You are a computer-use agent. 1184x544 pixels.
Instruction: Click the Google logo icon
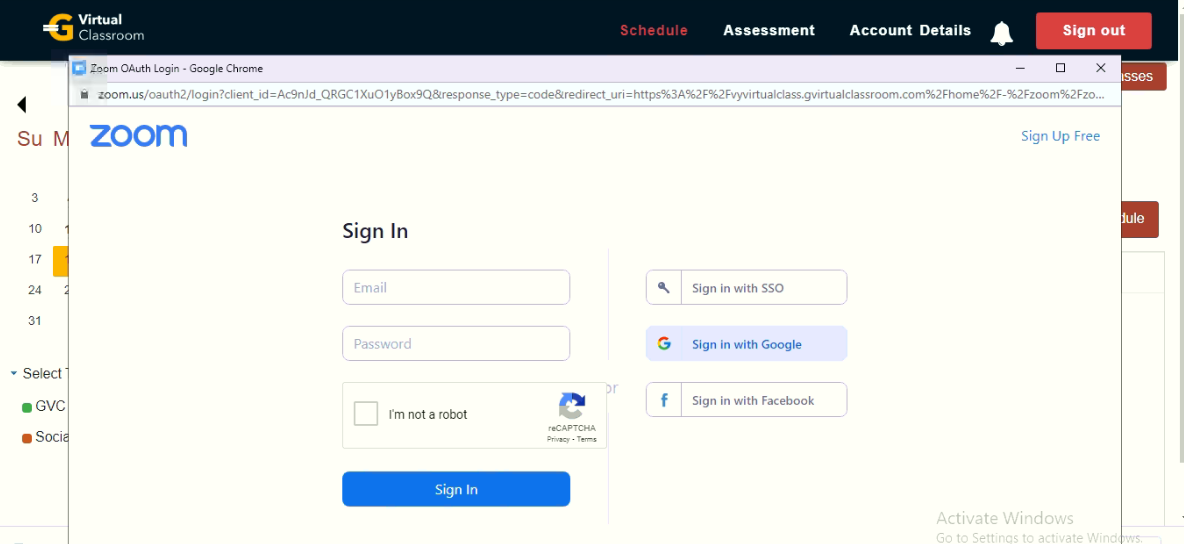[x=664, y=344]
